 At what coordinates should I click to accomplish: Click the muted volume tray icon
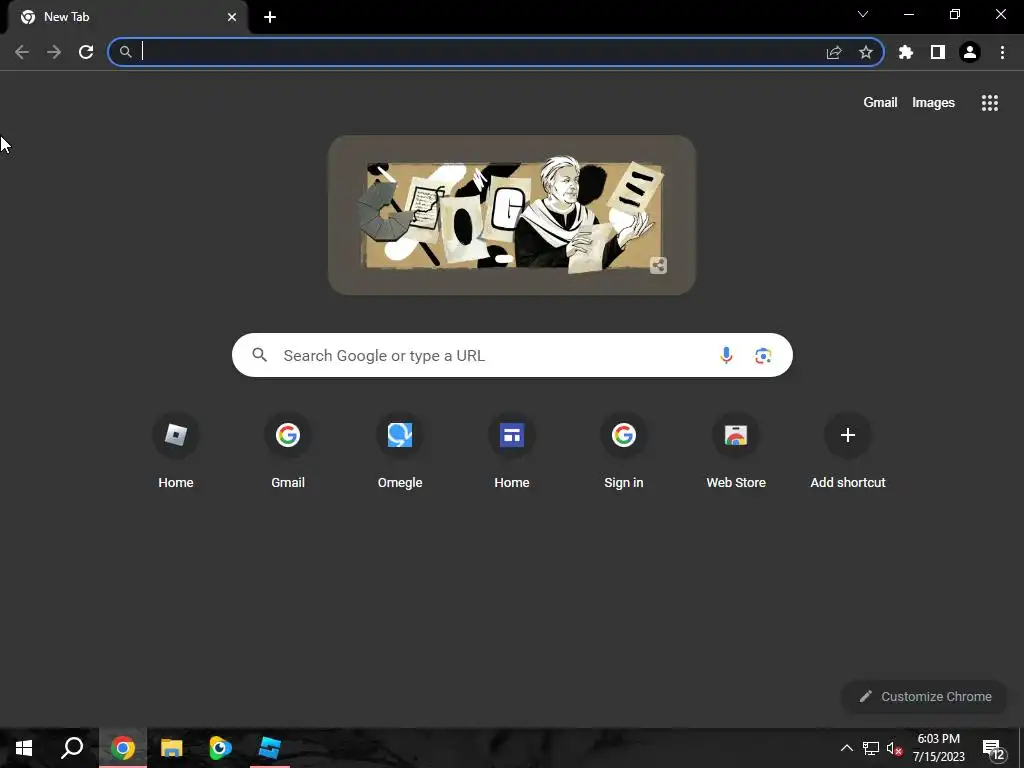pos(895,748)
